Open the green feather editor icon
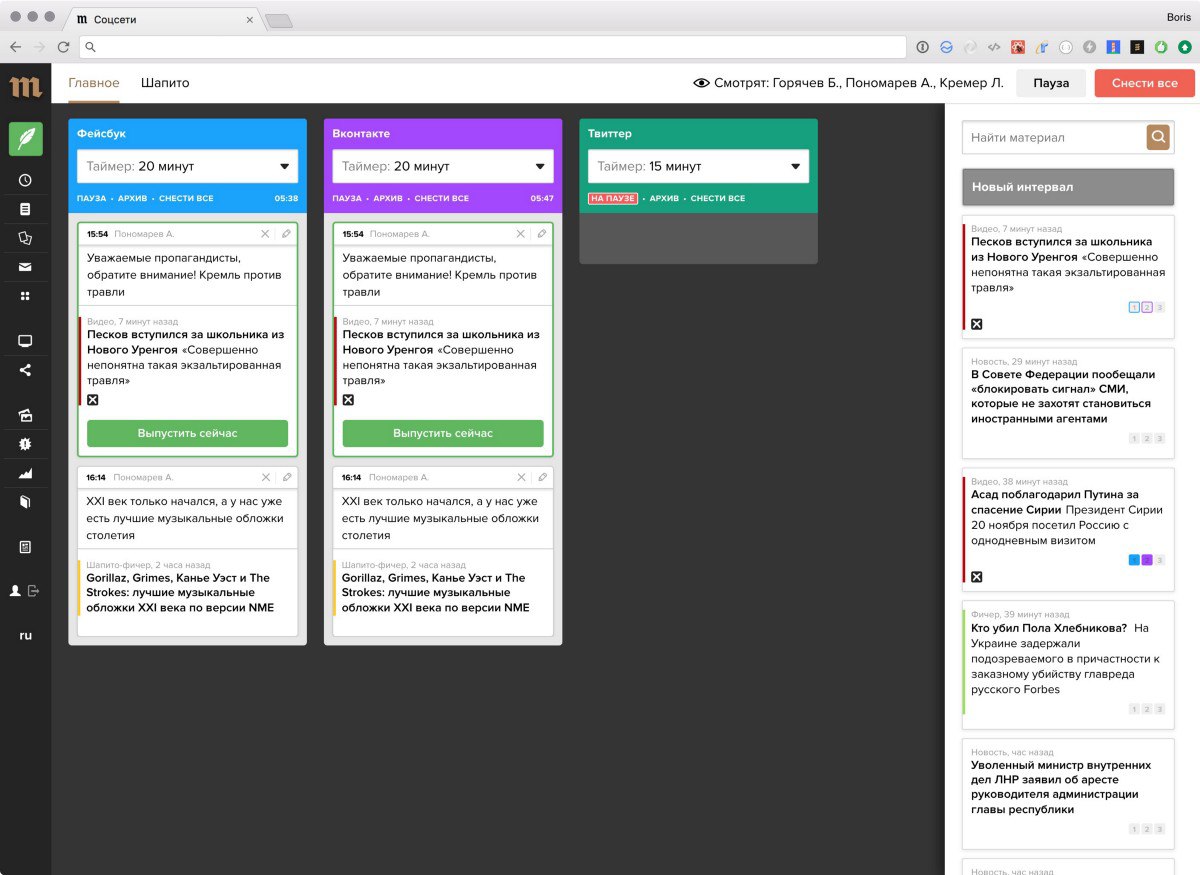The height and width of the screenshot is (875, 1200). click(x=25, y=138)
